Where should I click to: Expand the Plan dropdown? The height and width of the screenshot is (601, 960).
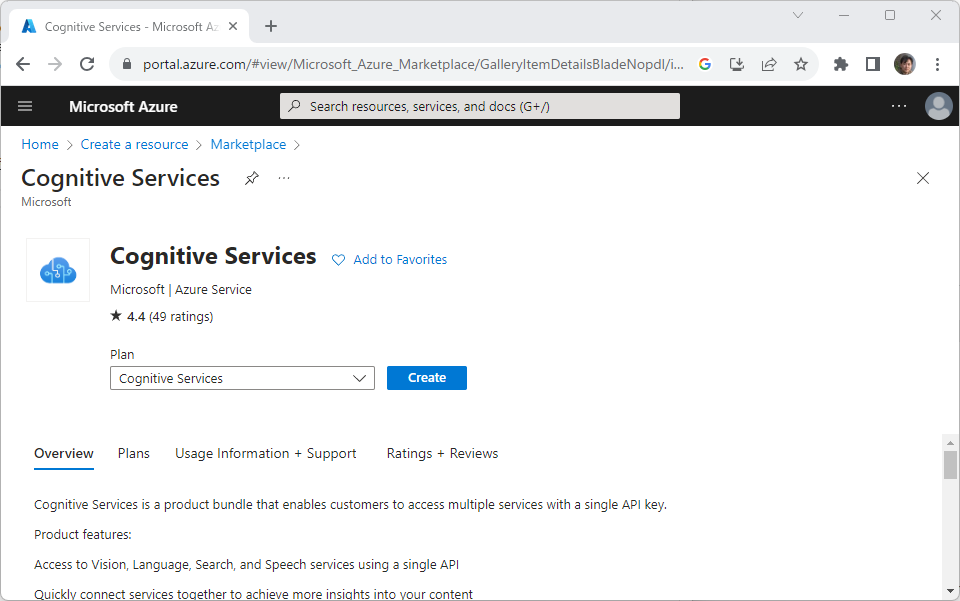242,378
